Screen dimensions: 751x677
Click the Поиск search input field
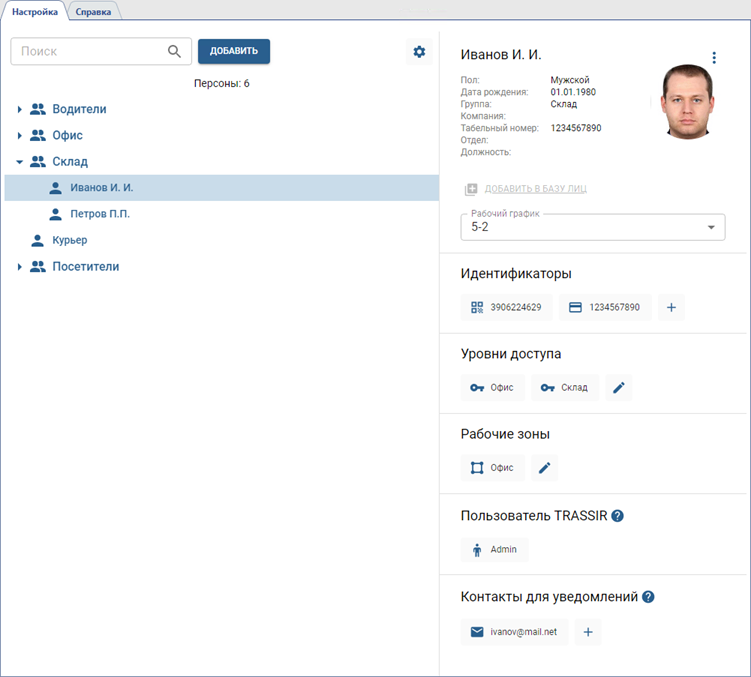point(88,52)
